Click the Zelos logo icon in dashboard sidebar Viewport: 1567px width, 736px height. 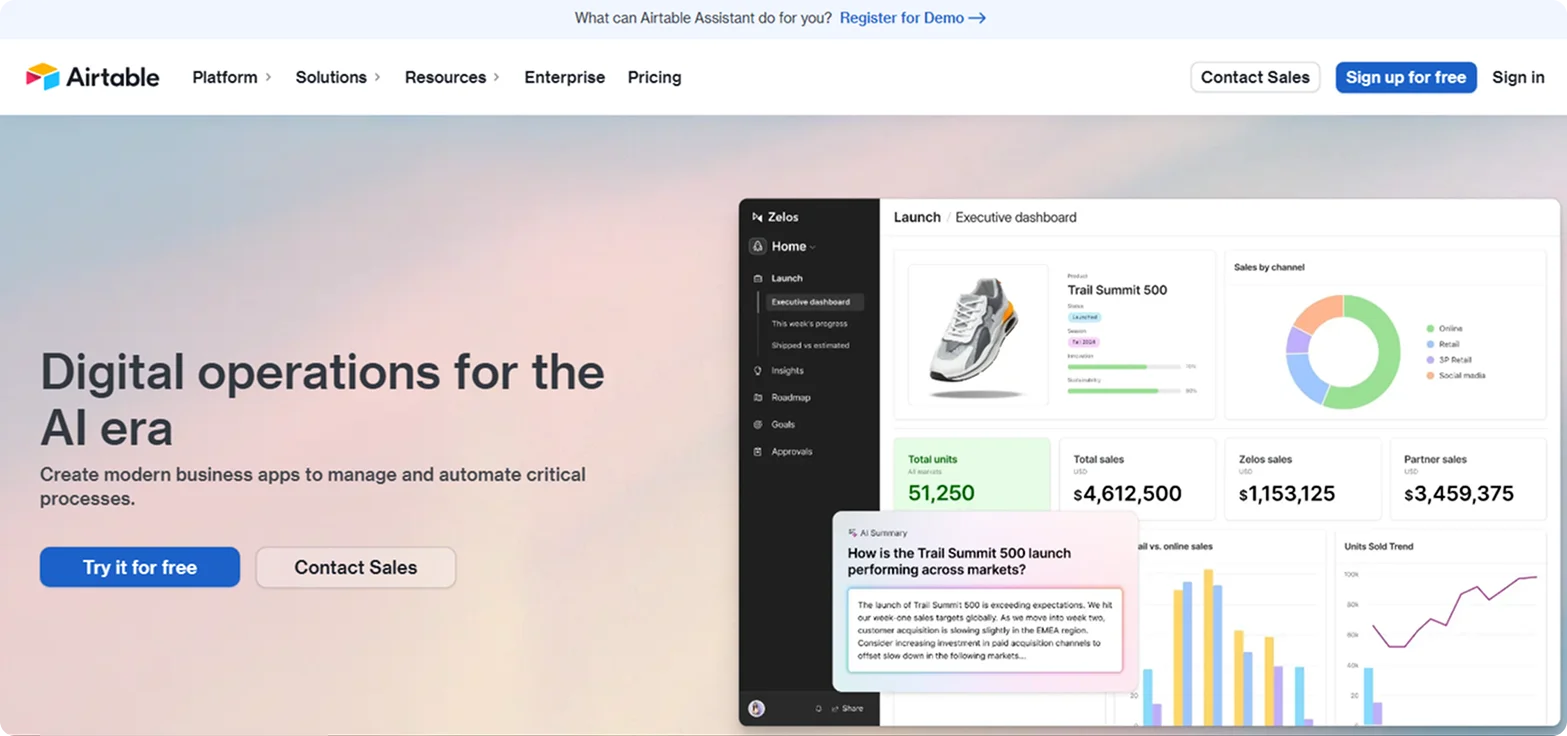click(x=757, y=217)
